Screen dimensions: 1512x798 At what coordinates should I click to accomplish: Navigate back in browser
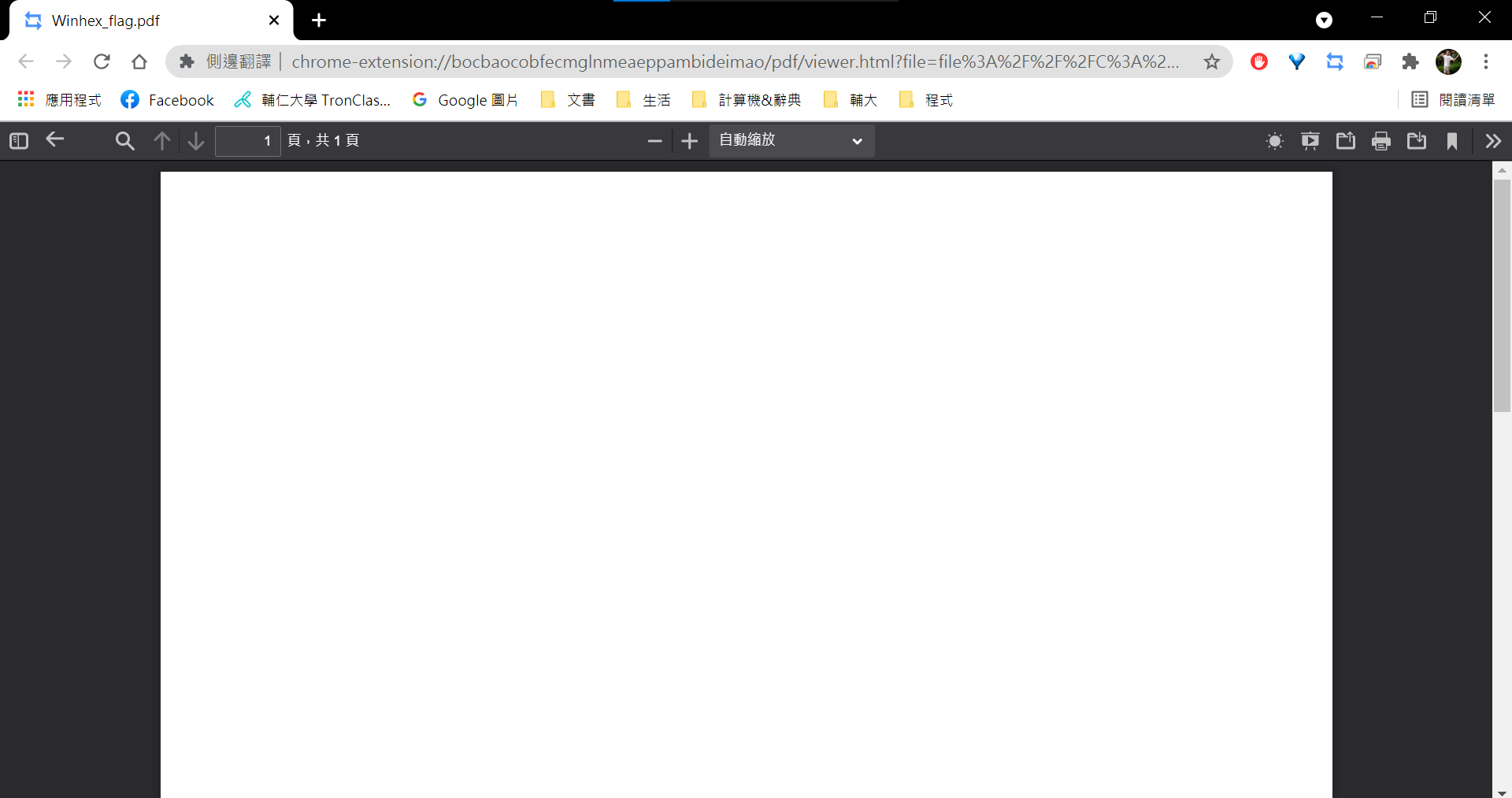[x=26, y=61]
